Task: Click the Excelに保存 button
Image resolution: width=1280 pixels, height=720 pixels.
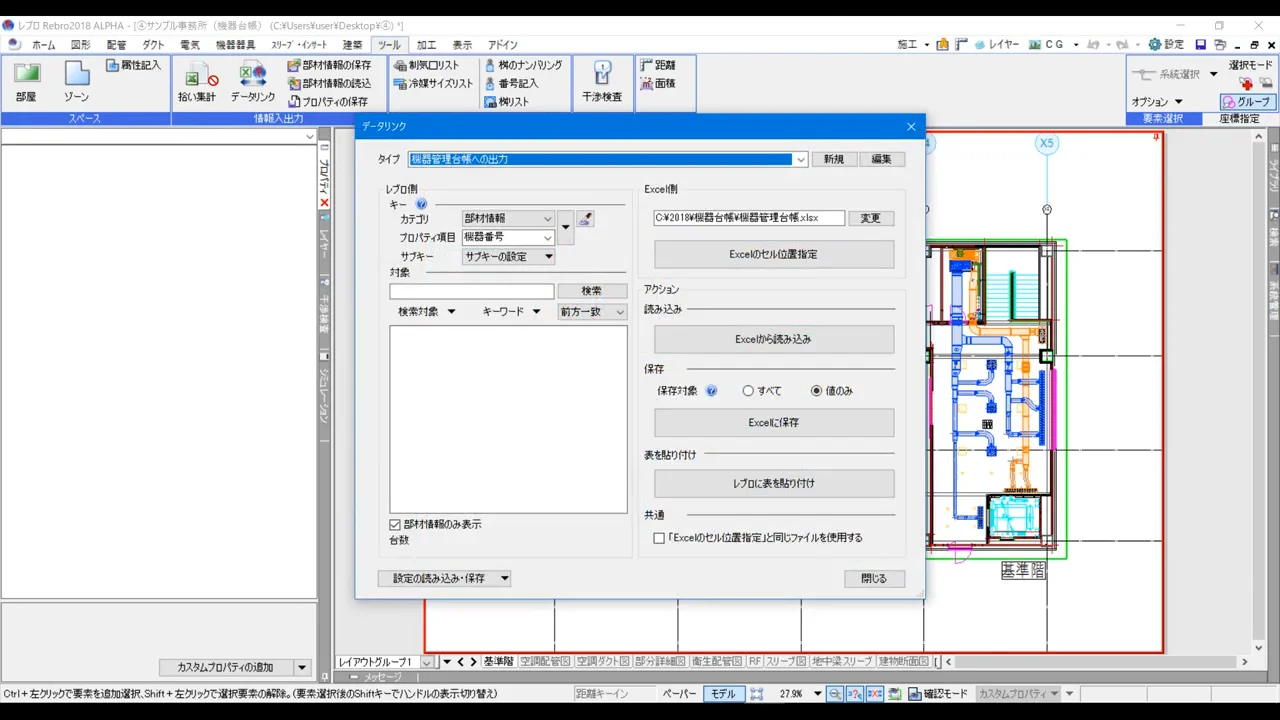Action: (774, 423)
